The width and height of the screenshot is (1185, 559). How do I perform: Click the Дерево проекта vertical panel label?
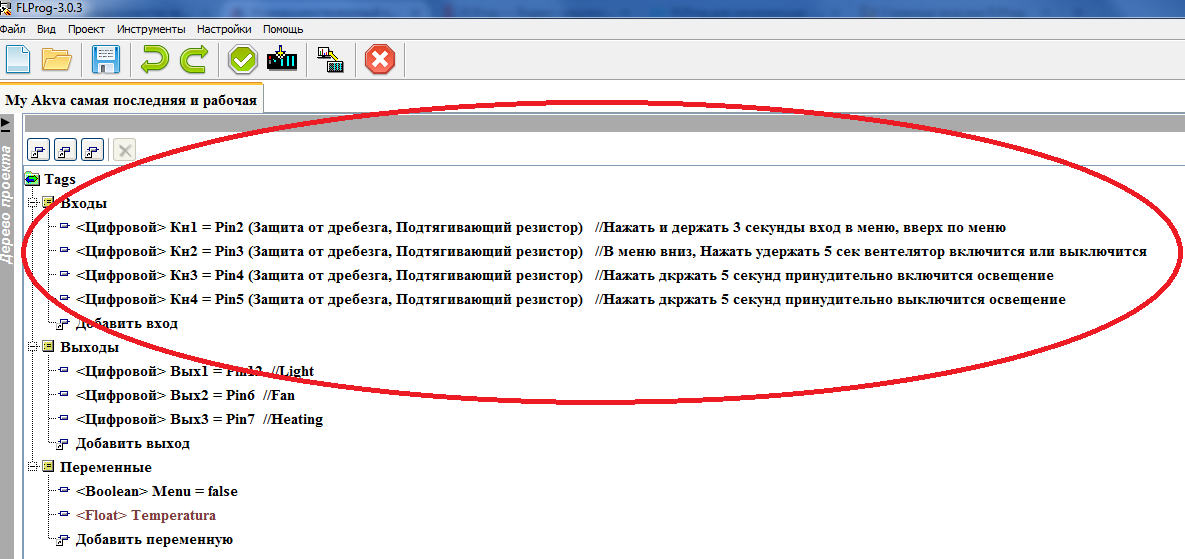point(6,204)
